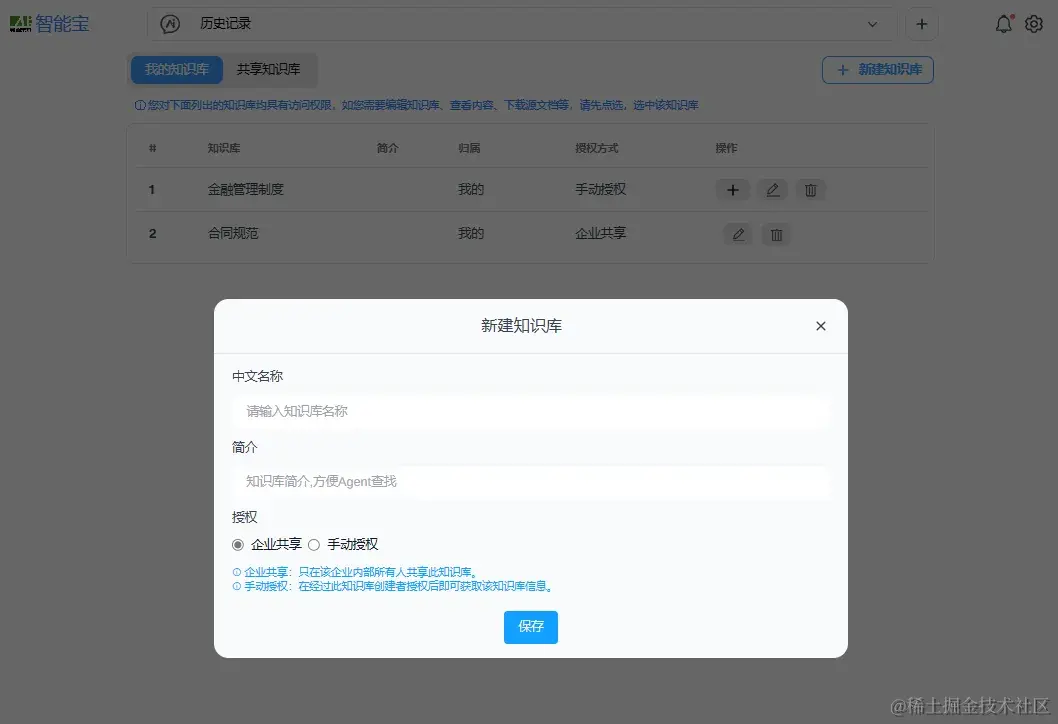Click the delete trash icon for 金融管理制度
Image resolution: width=1058 pixels, height=724 pixels.
pos(810,189)
